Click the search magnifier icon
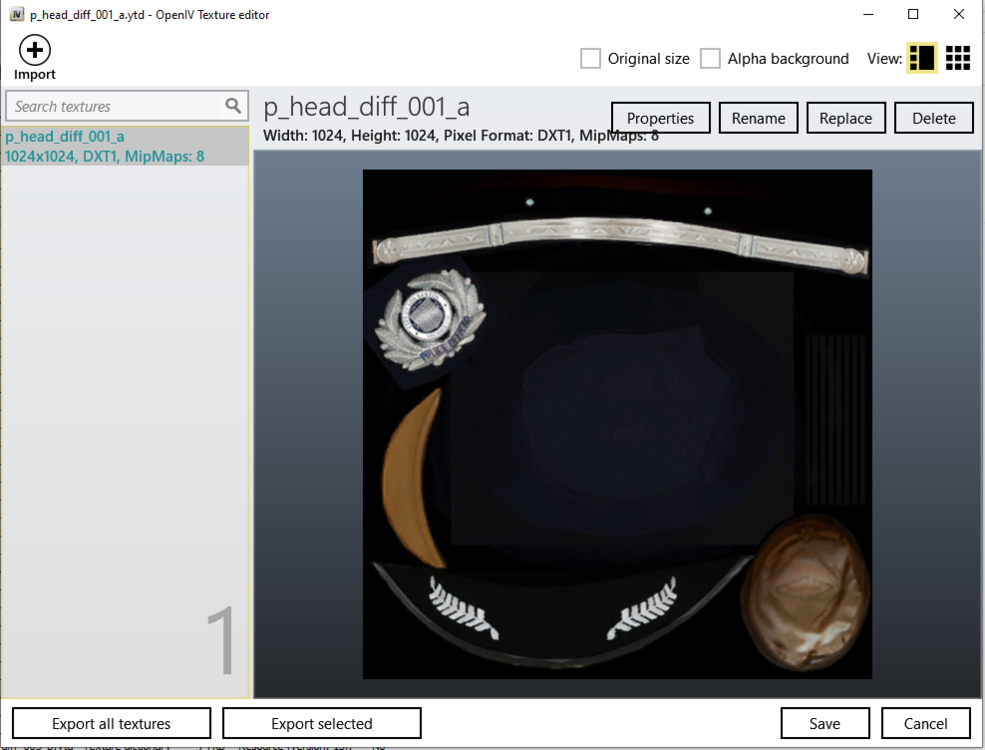Image resolution: width=985 pixels, height=750 pixels. [x=235, y=104]
